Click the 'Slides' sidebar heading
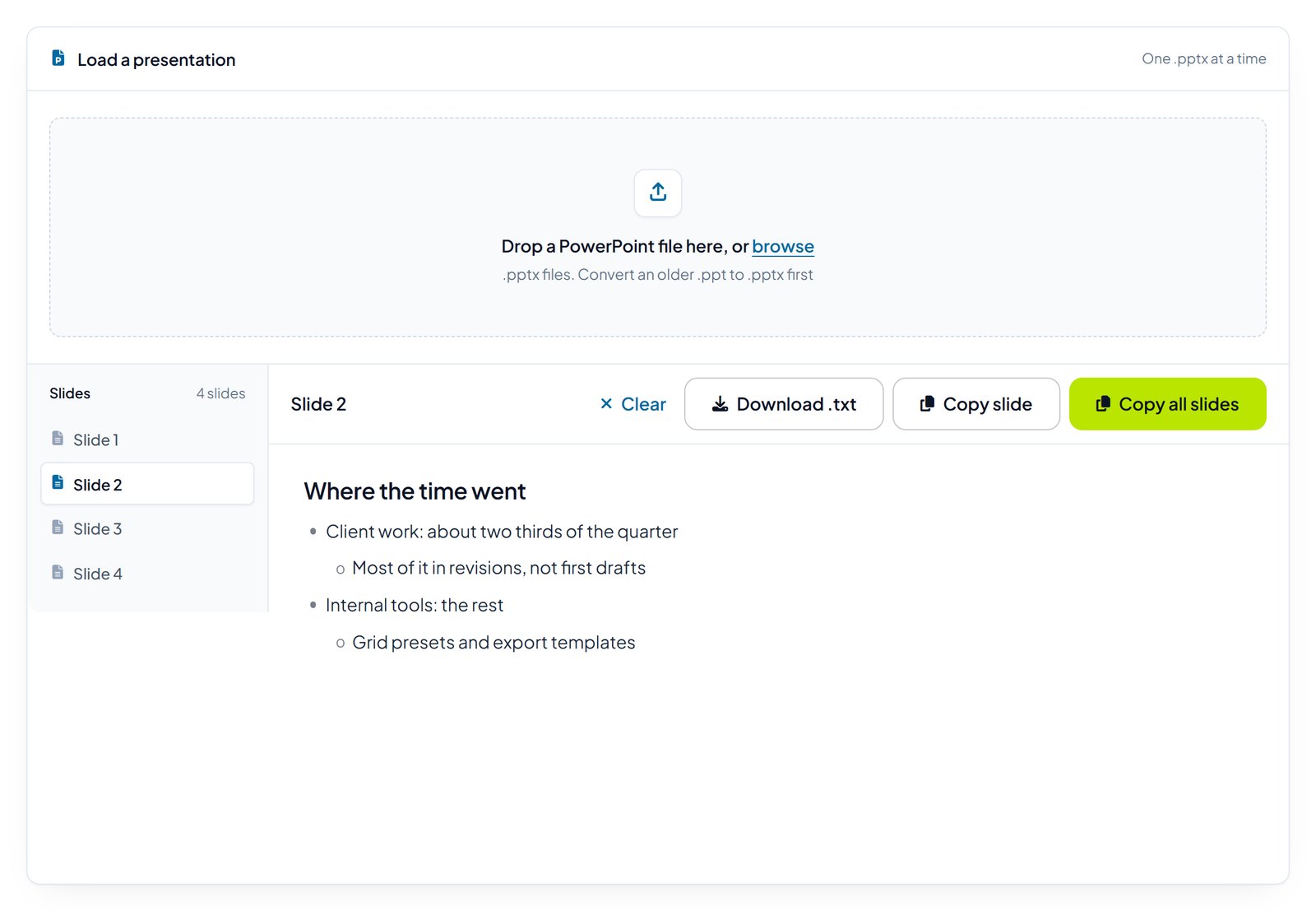The image size is (1316, 911). 70,393
